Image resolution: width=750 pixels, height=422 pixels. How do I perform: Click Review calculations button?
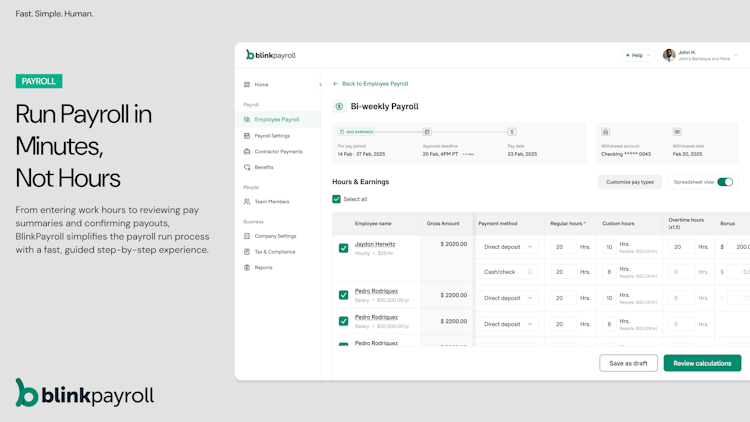coord(702,363)
